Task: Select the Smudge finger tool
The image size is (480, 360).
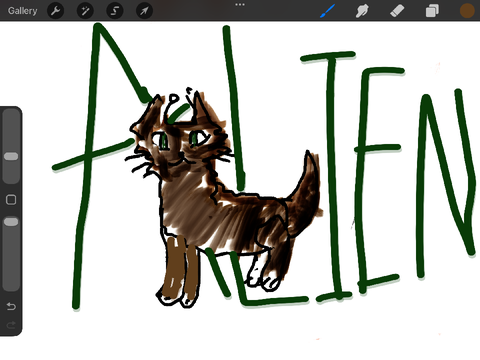Action: tap(362, 11)
